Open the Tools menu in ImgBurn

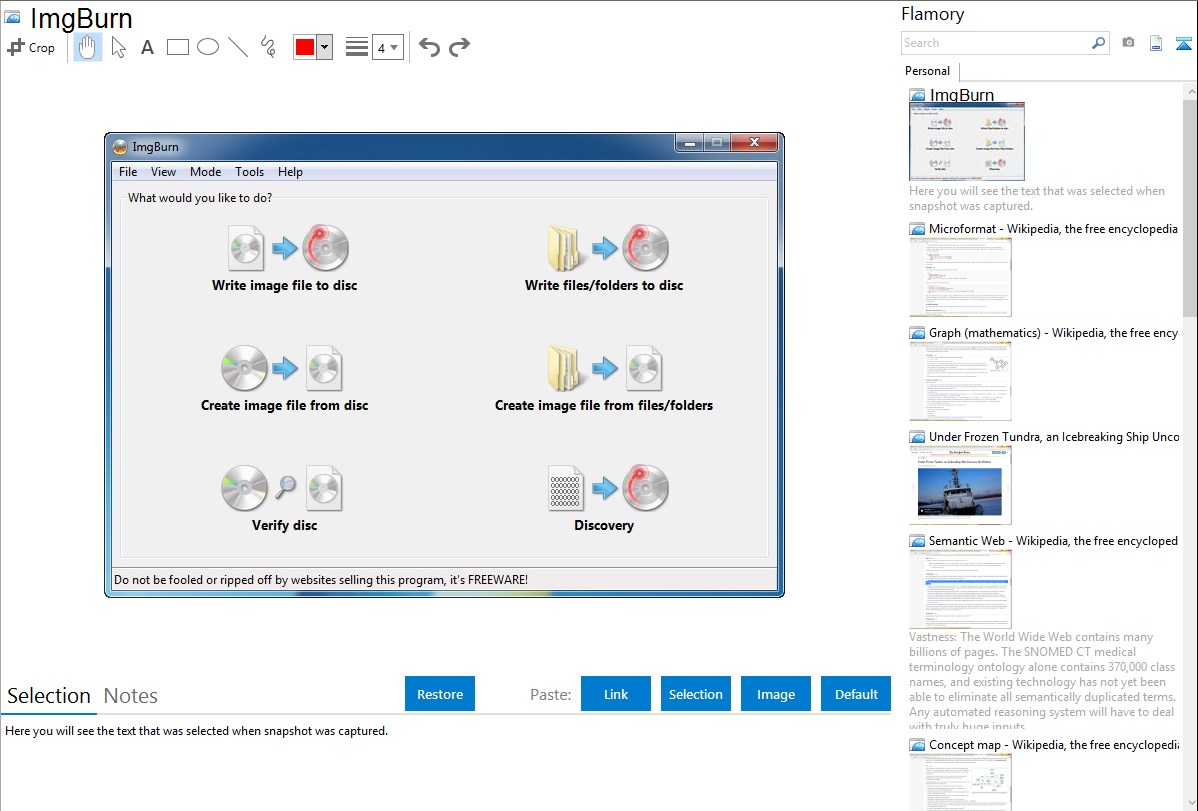pos(249,171)
